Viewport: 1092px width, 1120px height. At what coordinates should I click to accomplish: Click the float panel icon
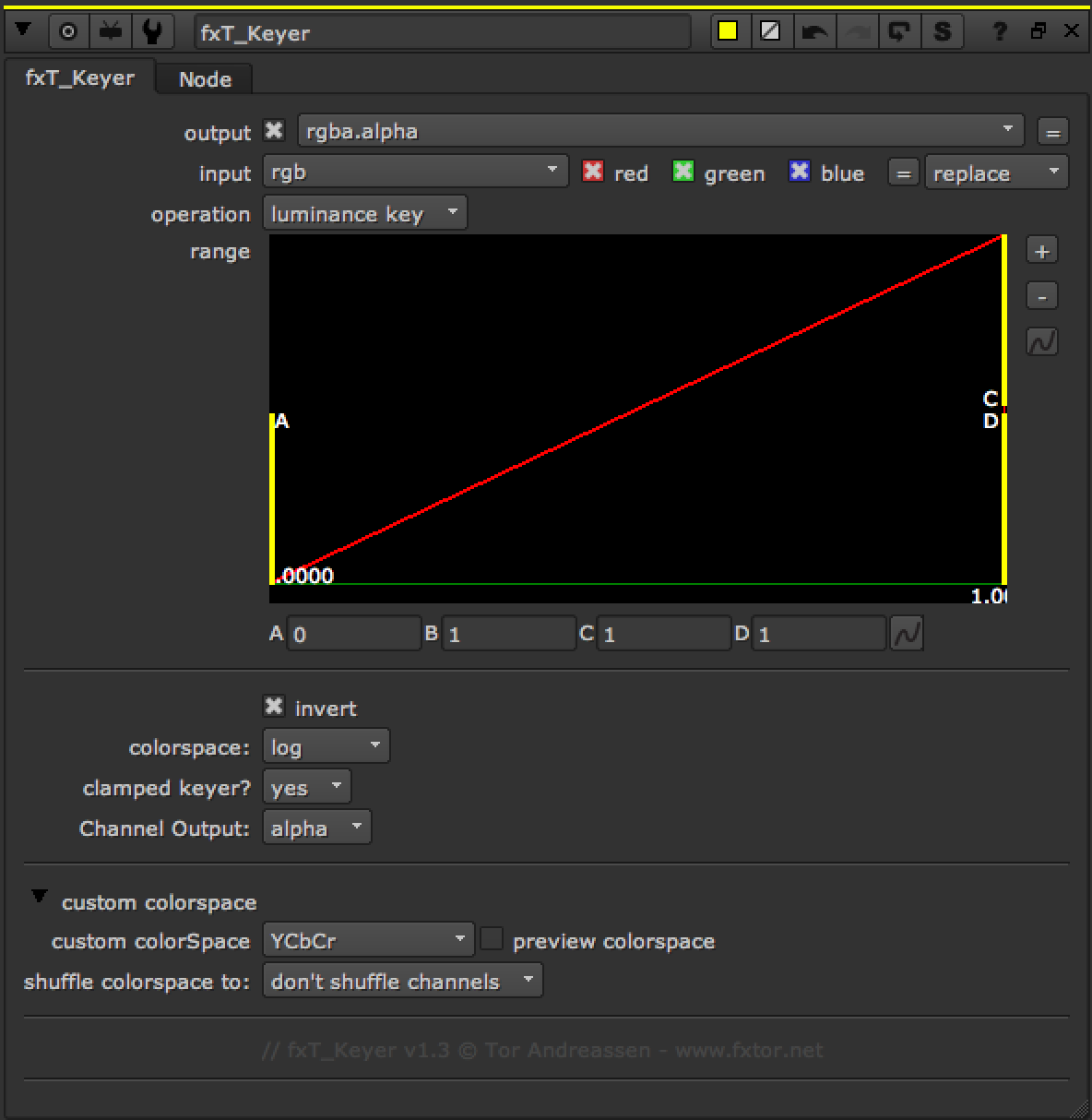pyautogui.click(x=1039, y=31)
